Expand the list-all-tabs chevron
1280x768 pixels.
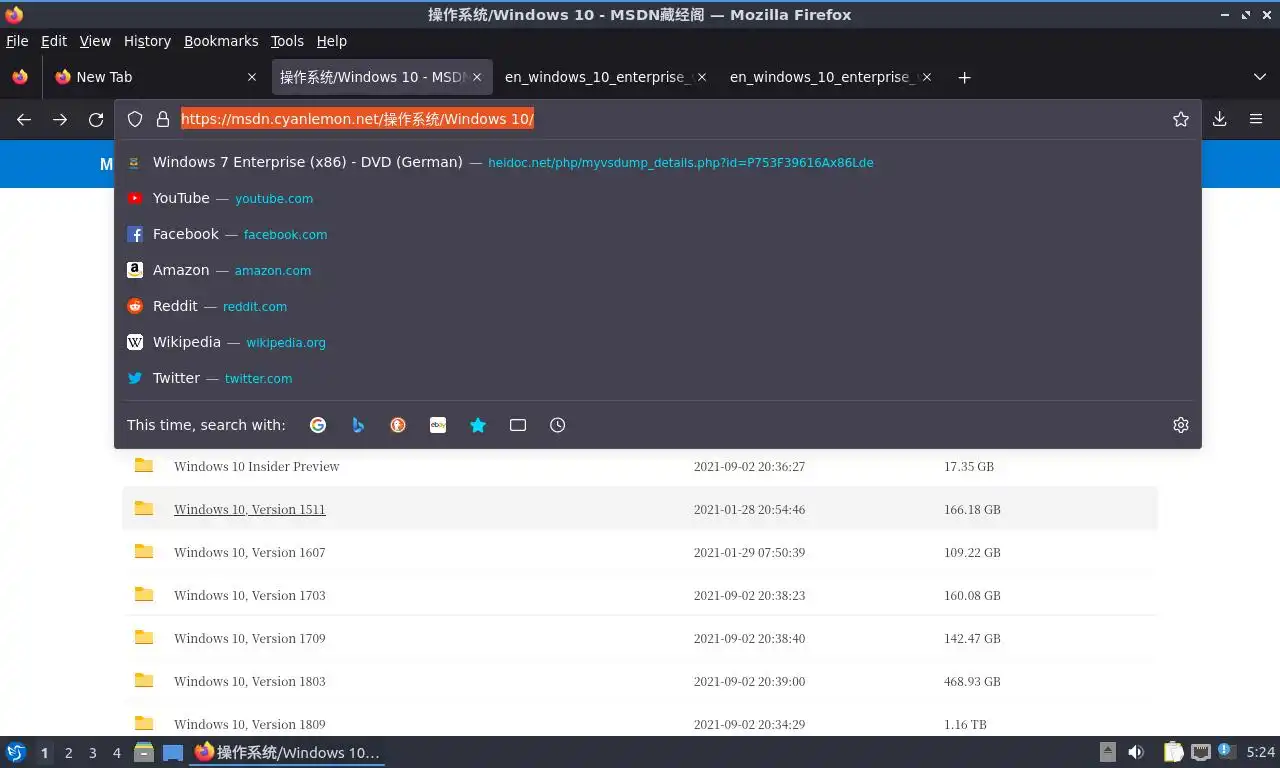[1260, 77]
